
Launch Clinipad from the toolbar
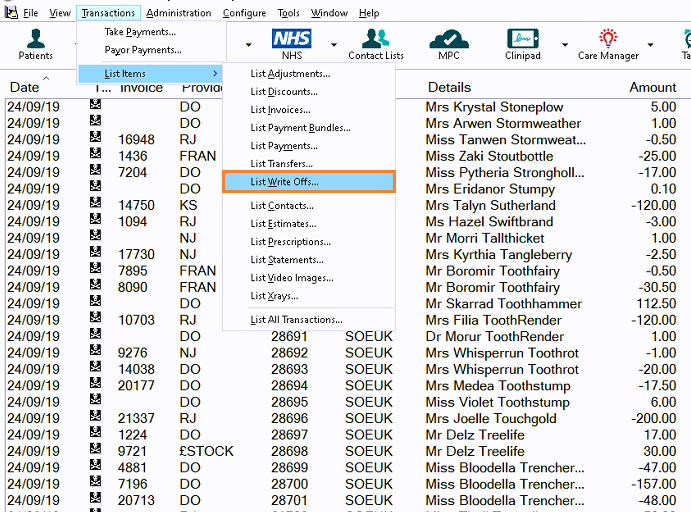pyautogui.click(x=523, y=43)
